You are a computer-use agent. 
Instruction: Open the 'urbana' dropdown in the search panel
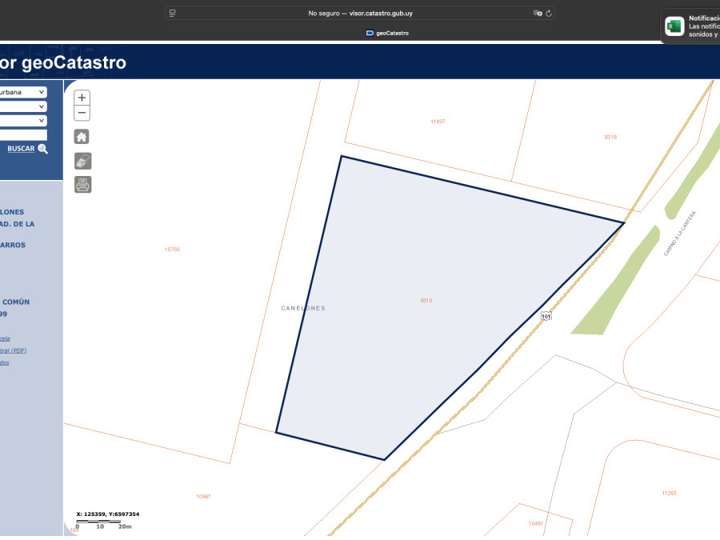(x=22, y=92)
